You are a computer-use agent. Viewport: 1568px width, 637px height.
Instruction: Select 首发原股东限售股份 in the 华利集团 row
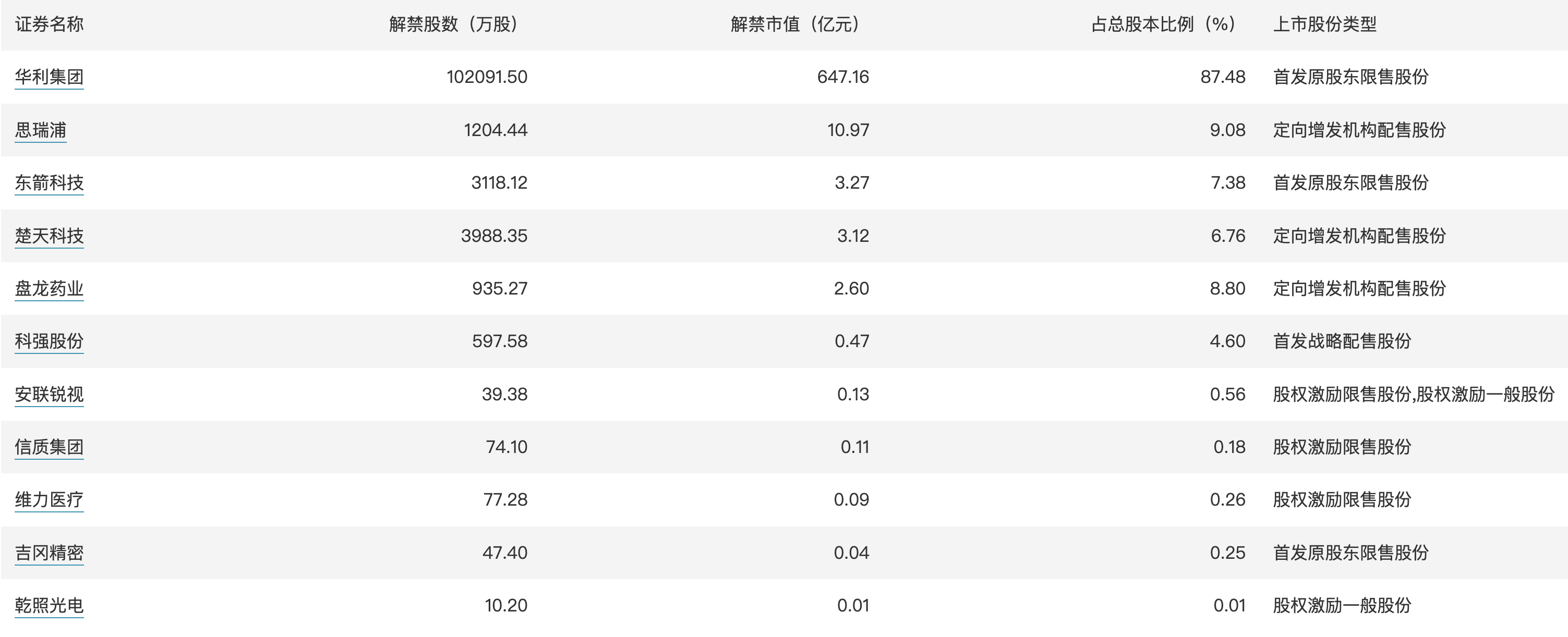[1350, 77]
